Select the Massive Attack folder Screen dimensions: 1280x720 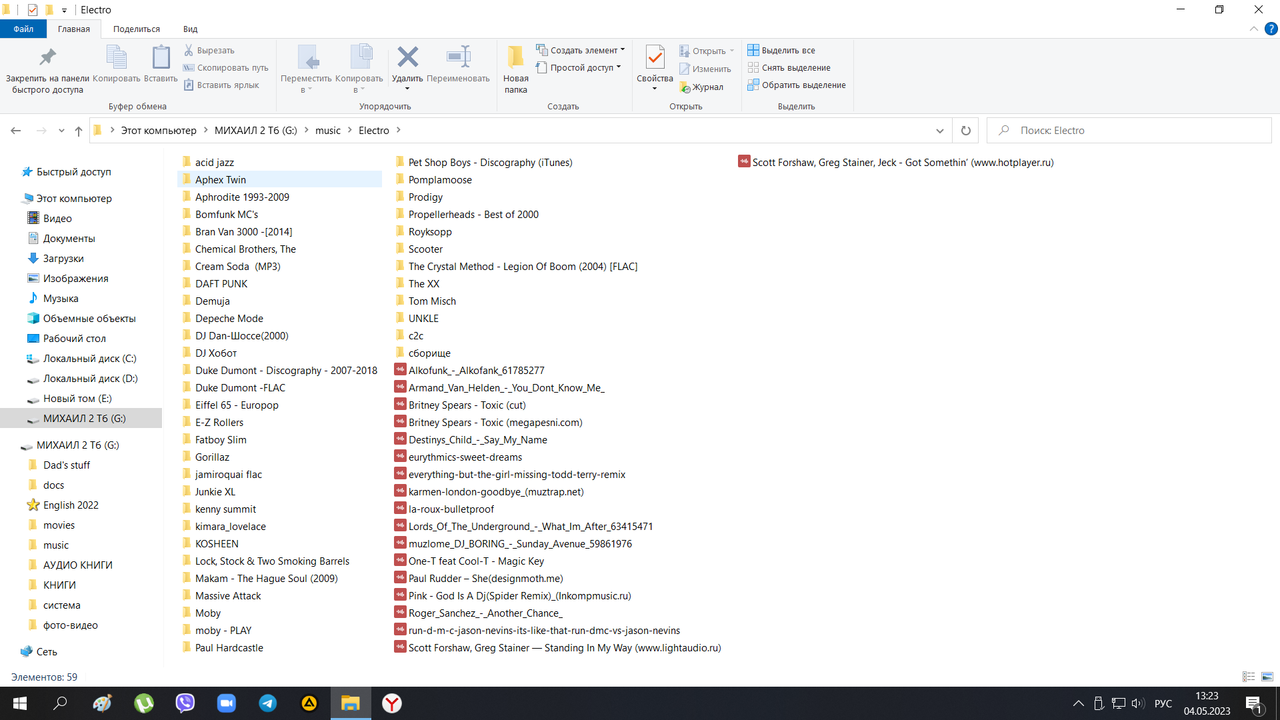point(228,596)
